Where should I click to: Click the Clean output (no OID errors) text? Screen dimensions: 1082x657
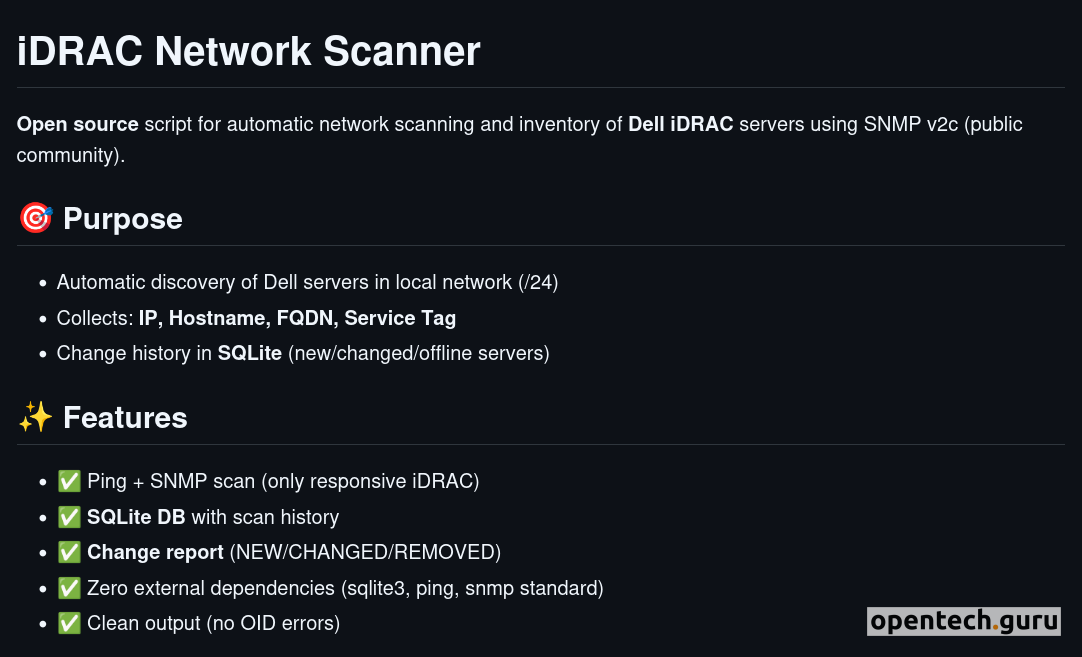[213, 623]
